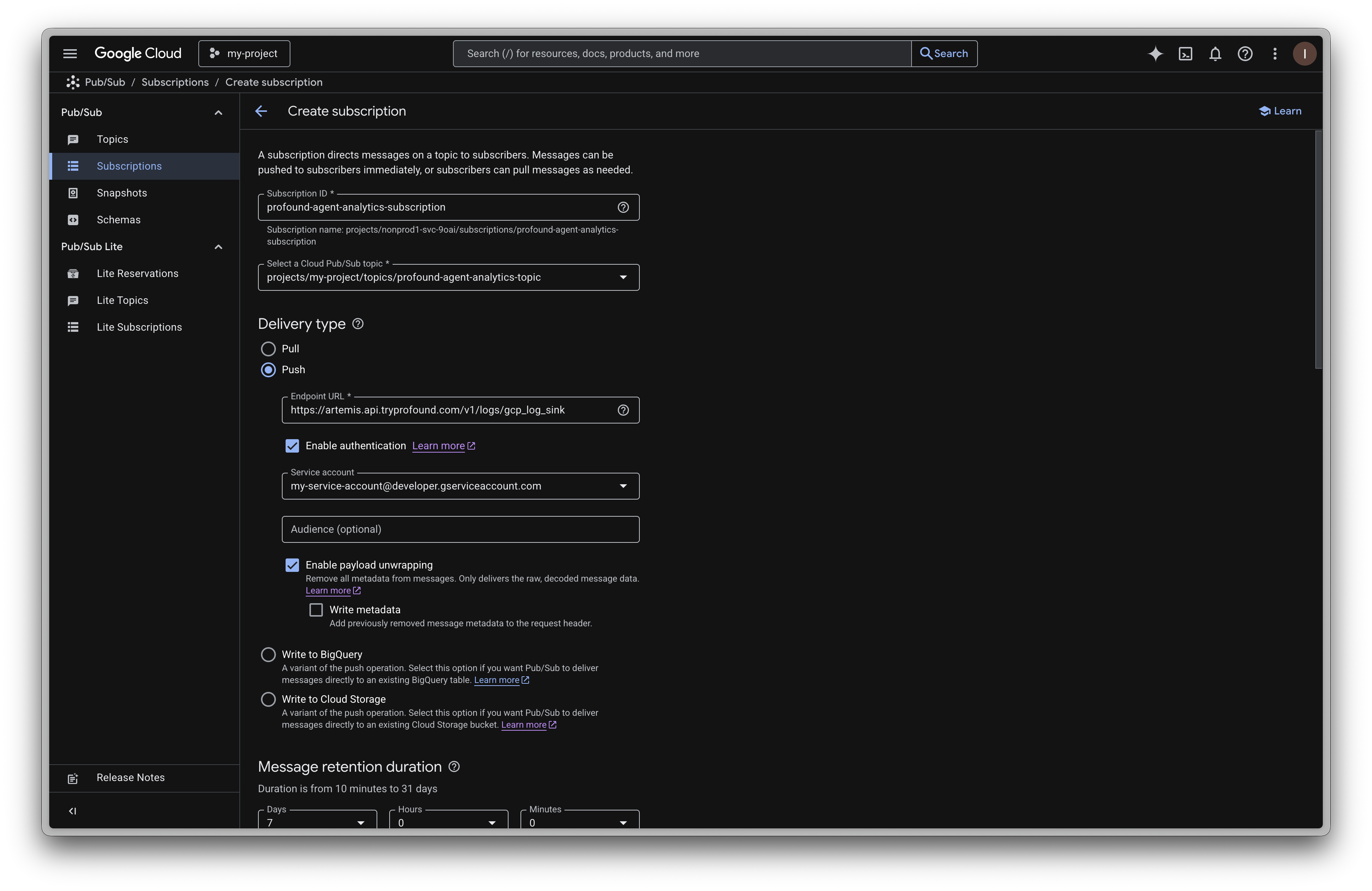Open the Cloud Pub/Sub topic dropdown
Image resolution: width=1372 pixels, height=891 pixels.
[449, 277]
